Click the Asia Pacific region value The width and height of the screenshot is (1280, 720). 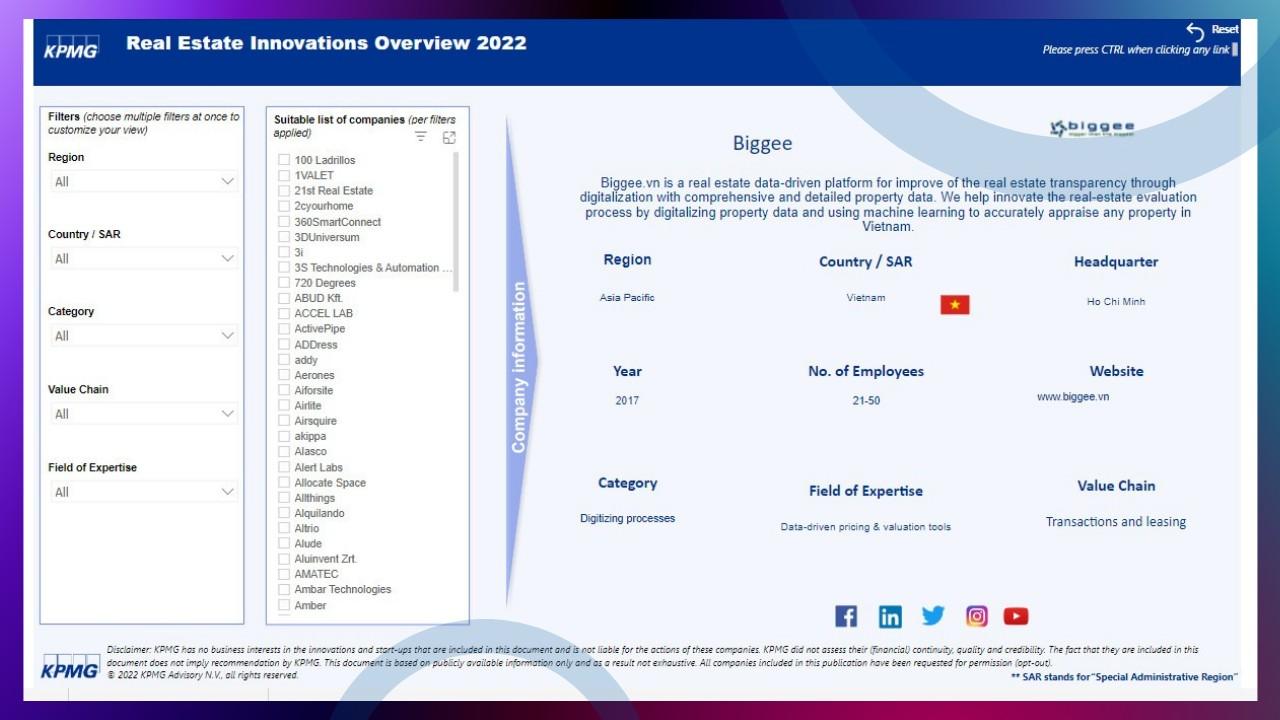[627, 297]
